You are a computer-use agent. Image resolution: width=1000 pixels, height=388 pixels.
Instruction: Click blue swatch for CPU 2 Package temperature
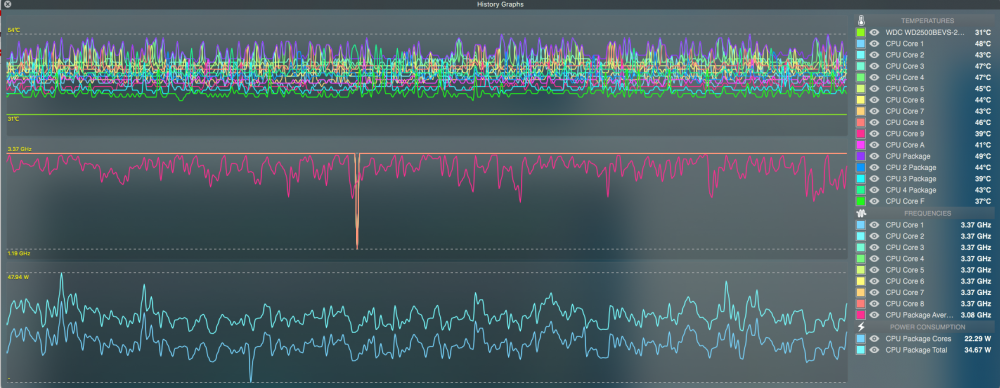[861, 167]
